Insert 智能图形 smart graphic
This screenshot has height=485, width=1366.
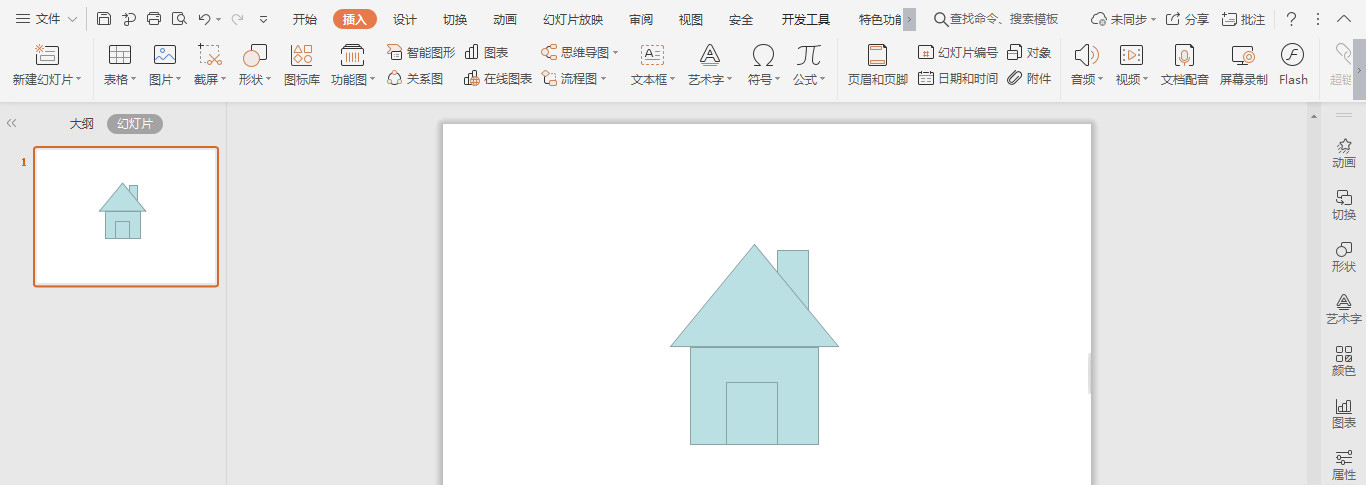pos(421,52)
